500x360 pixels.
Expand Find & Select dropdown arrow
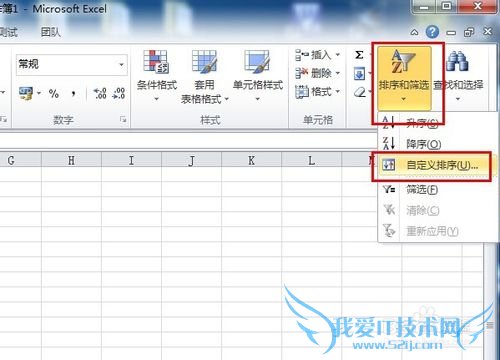[x=458, y=99]
